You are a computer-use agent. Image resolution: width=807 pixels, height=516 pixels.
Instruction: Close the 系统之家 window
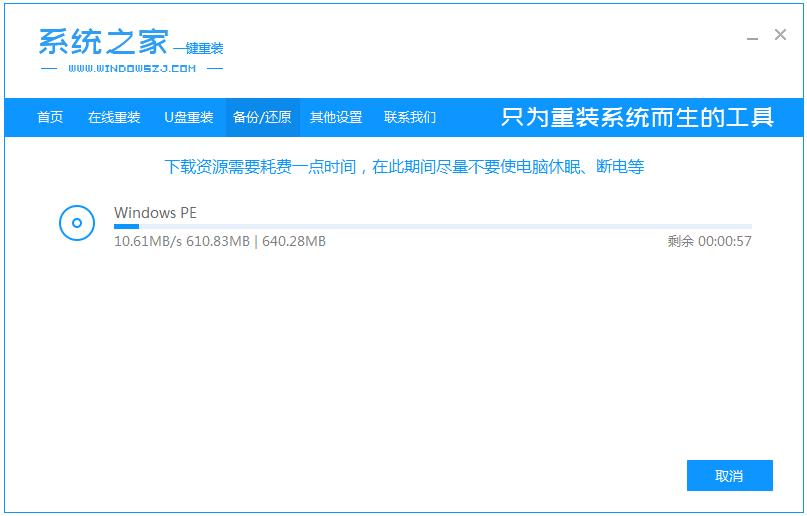pos(780,35)
